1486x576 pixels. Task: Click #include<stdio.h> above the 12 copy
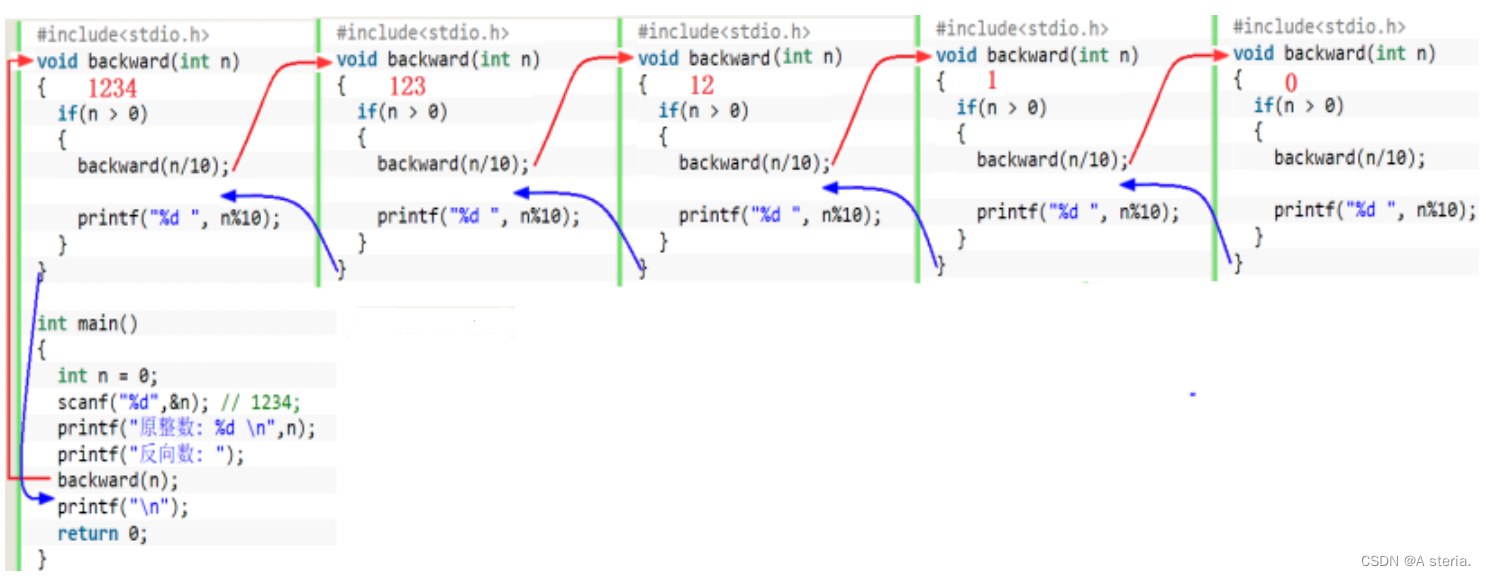point(724,33)
